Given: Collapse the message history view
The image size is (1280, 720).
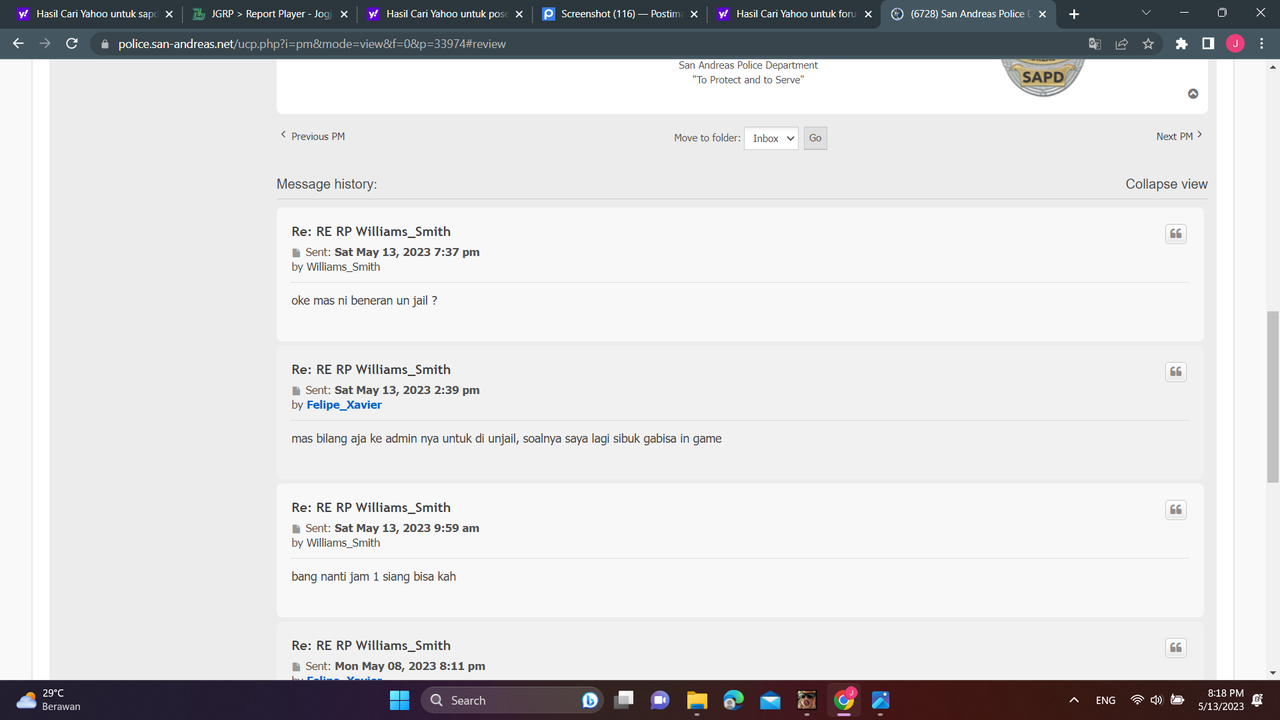Looking at the screenshot, I should [1166, 184].
